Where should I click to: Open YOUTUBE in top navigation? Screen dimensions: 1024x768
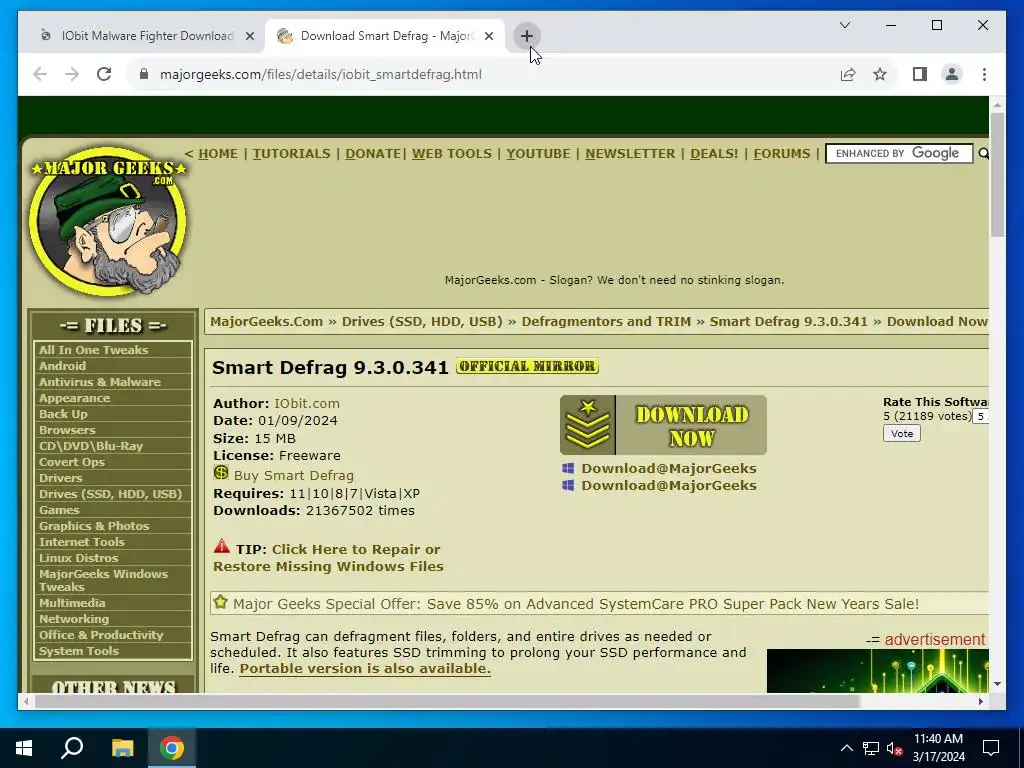538,153
